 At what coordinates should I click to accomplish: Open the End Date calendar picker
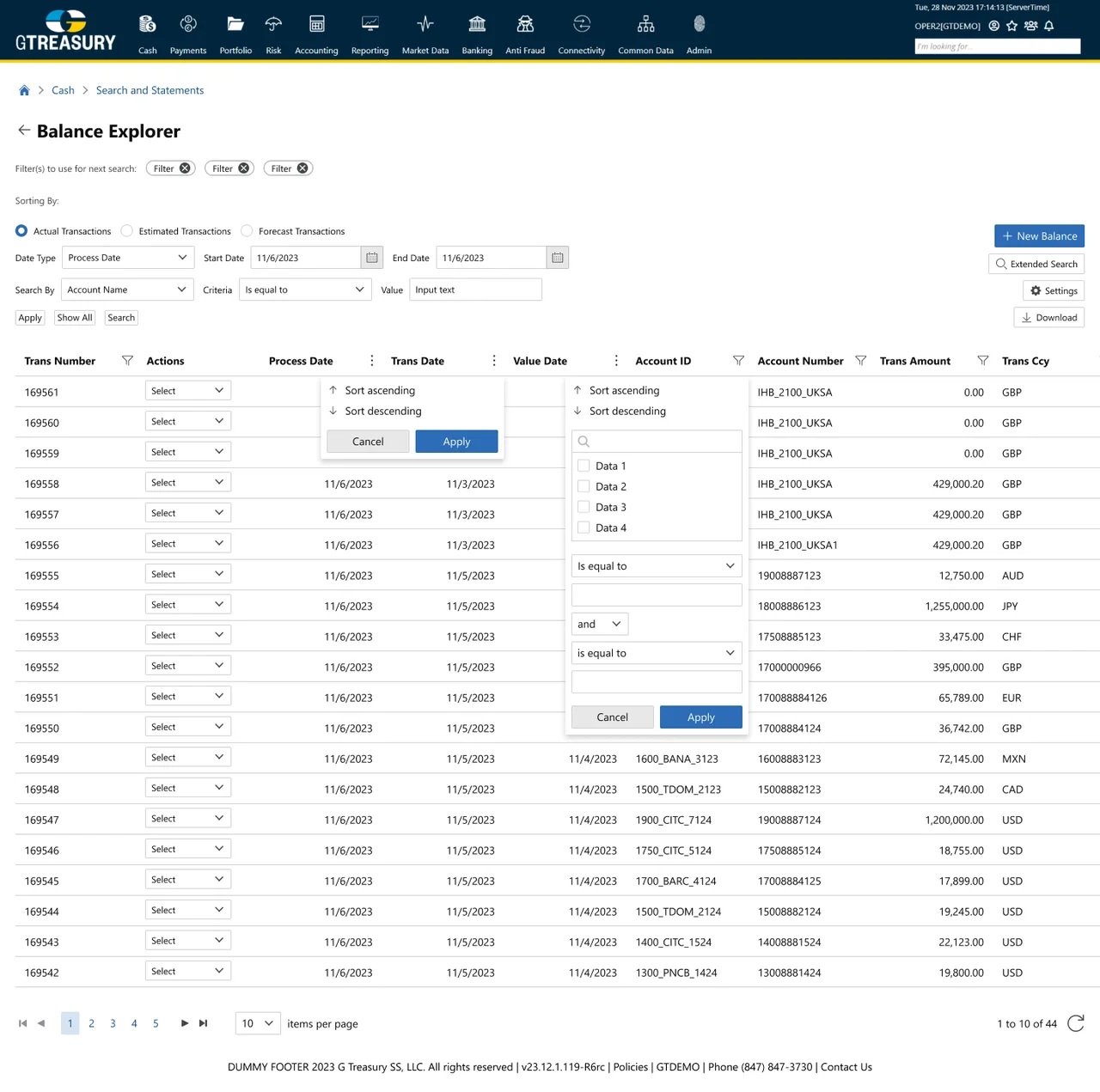tap(558, 258)
